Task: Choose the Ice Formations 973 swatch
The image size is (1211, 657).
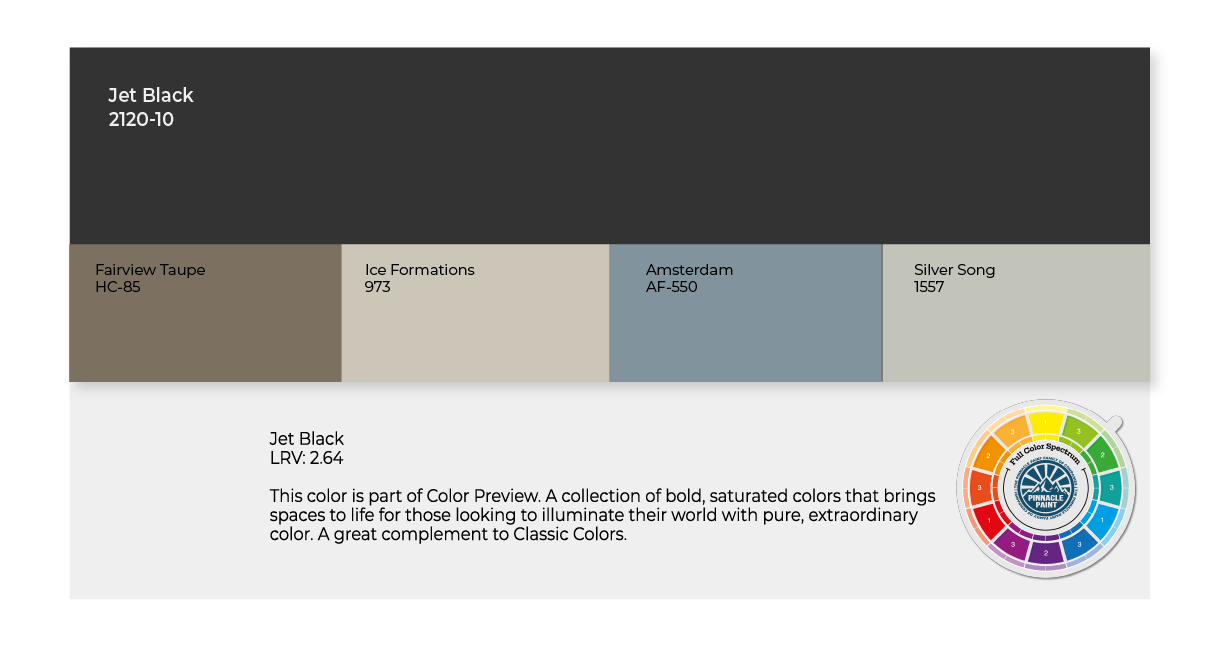Action: (x=475, y=330)
